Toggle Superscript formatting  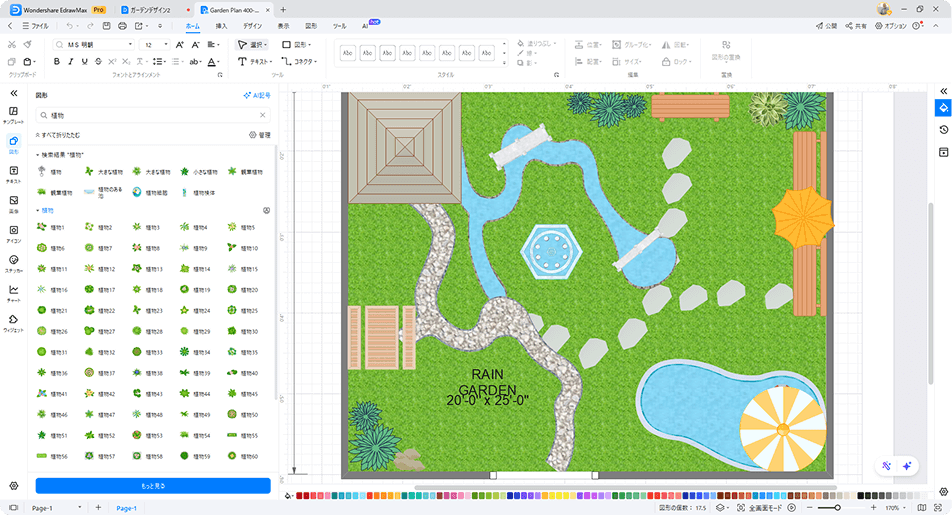pos(112,61)
